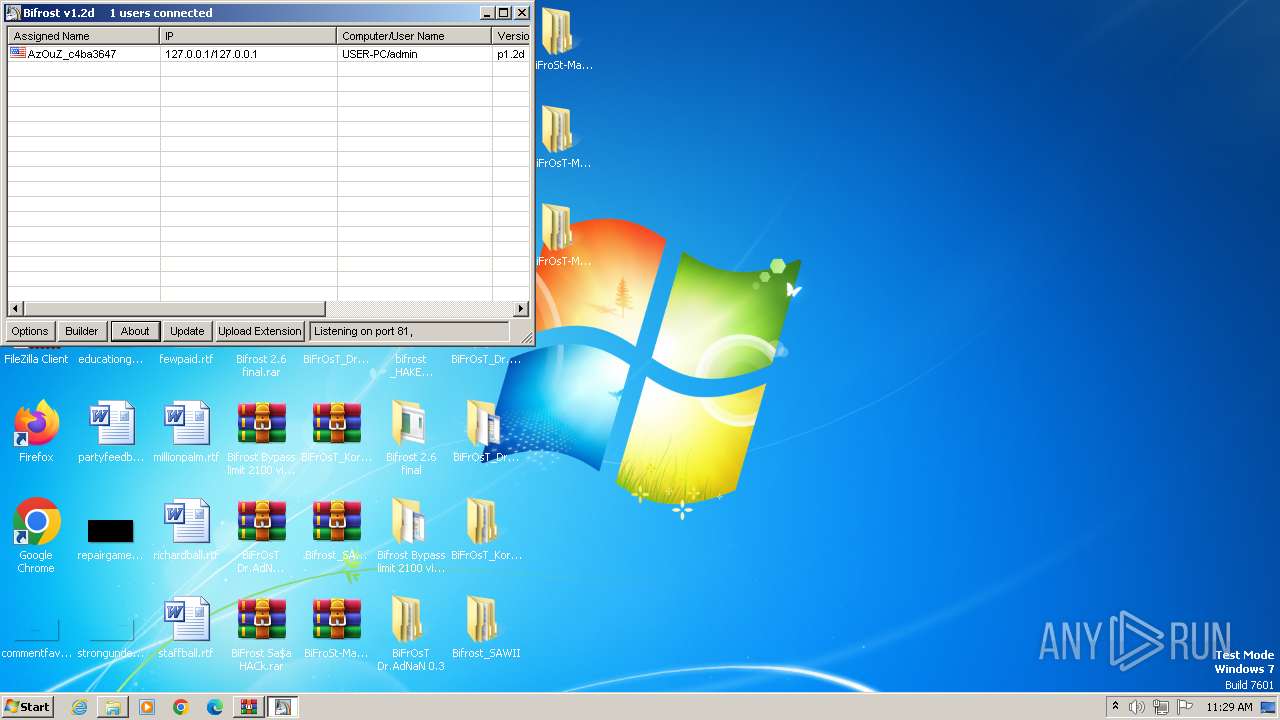Select the AzOuZ_c4ba3647 connected user row
This screenshot has height=720, width=1280.
click(x=268, y=54)
